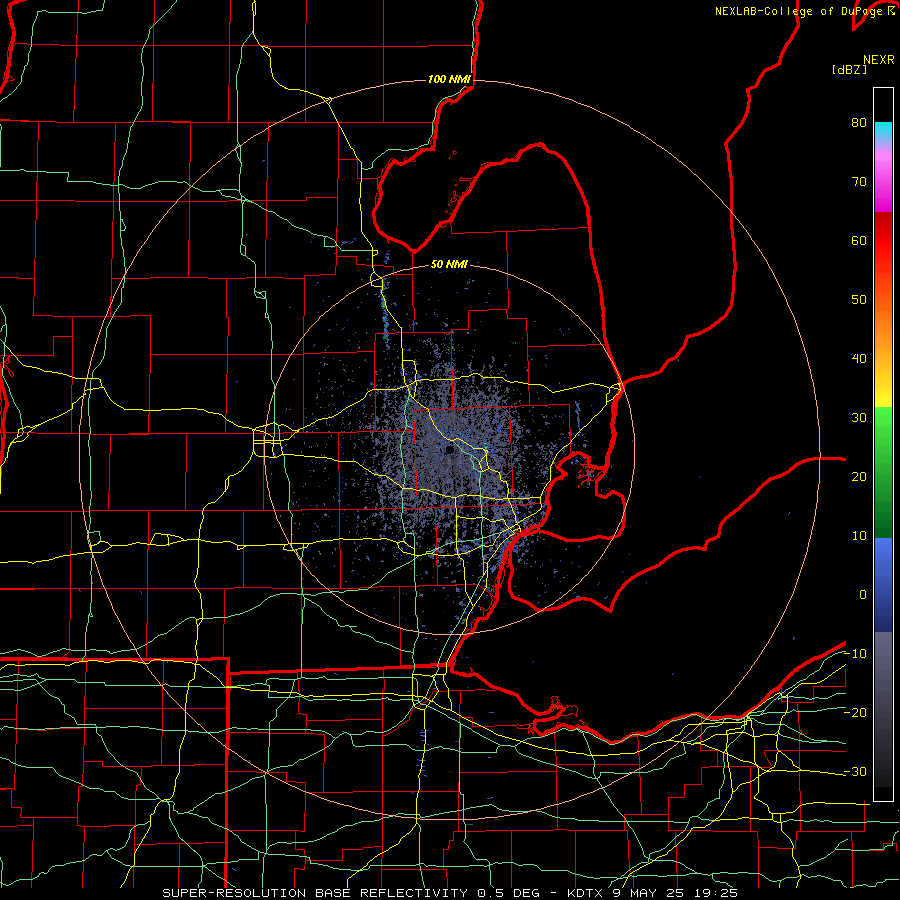Viewport: 900px width, 900px height.
Task: Click the 100 NMI range ring label
Action: [x=449, y=79]
